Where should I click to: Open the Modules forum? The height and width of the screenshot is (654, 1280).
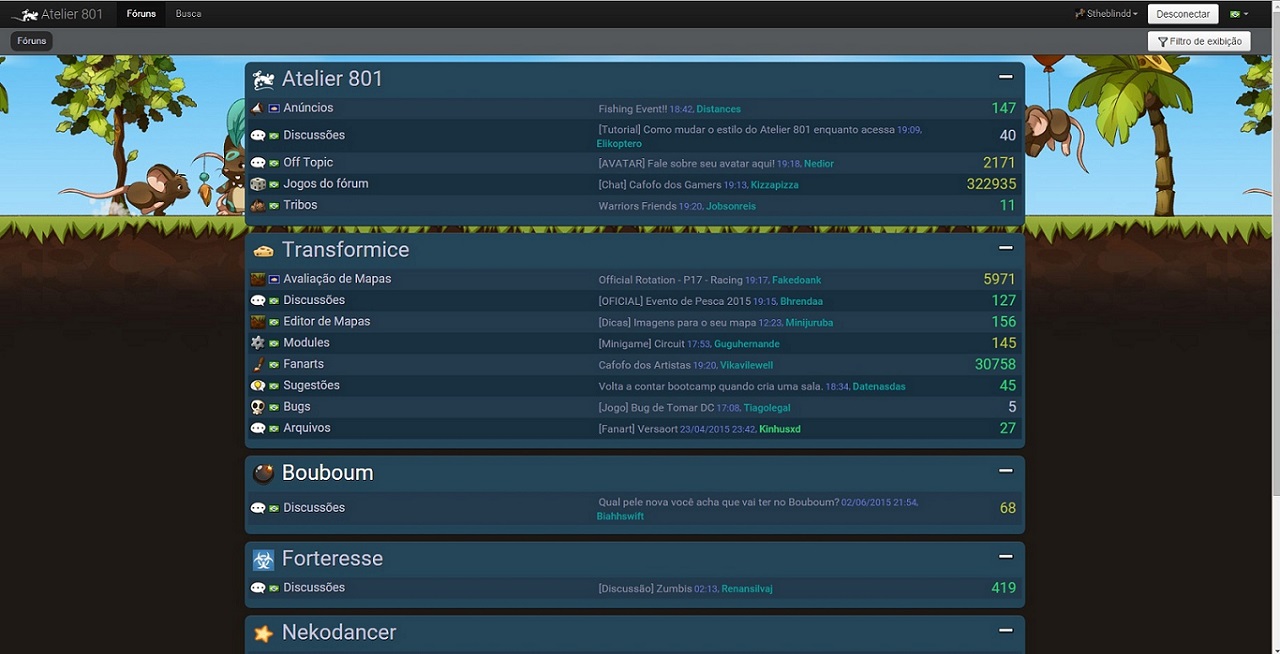pos(306,343)
